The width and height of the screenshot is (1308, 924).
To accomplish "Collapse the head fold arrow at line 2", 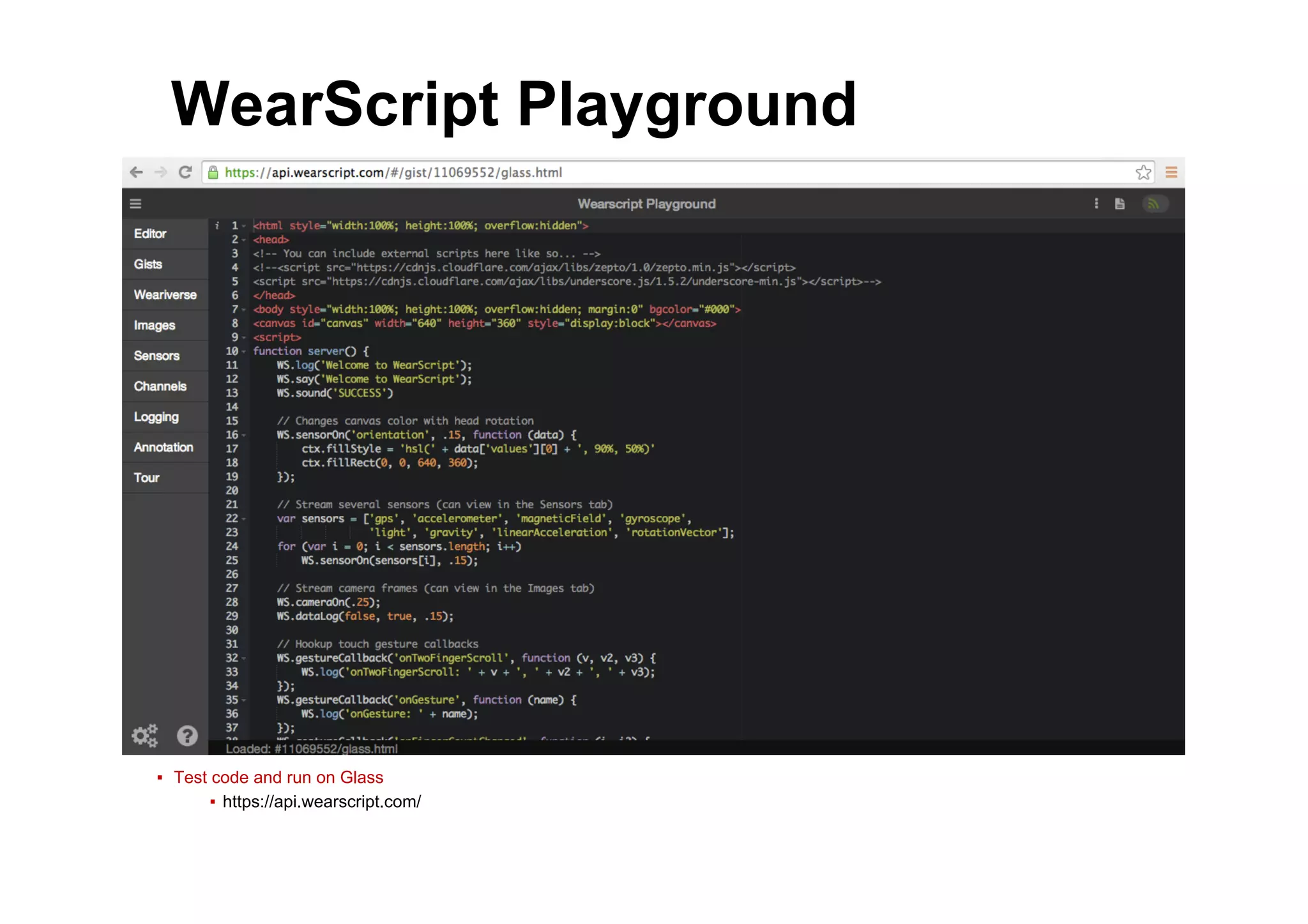I will tap(244, 240).
